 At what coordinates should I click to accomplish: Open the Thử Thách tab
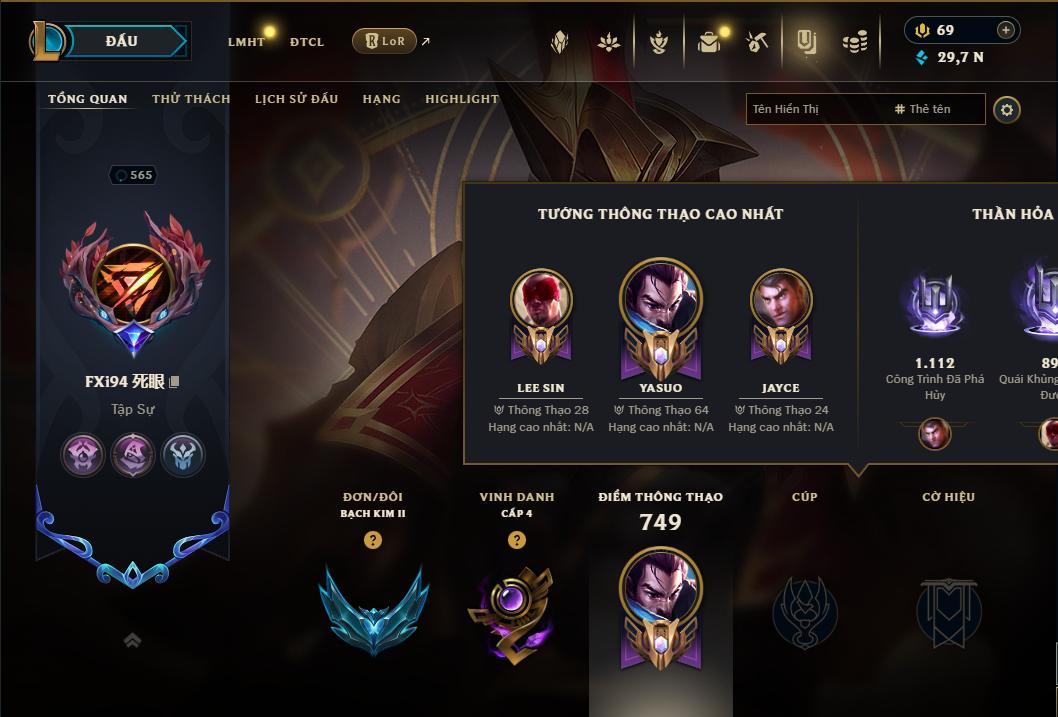coord(191,99)
